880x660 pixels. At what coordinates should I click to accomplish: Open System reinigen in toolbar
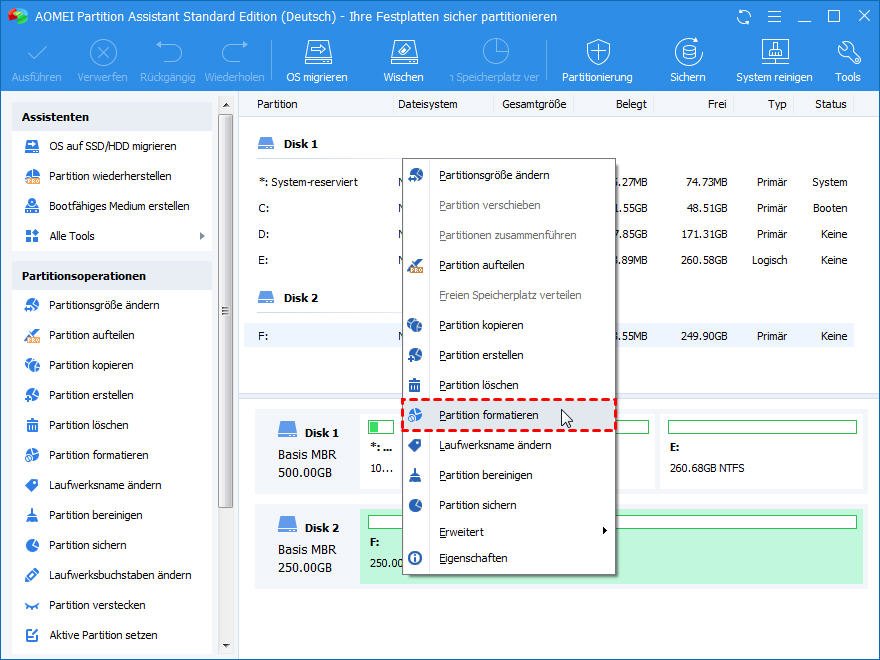(775, 53)
